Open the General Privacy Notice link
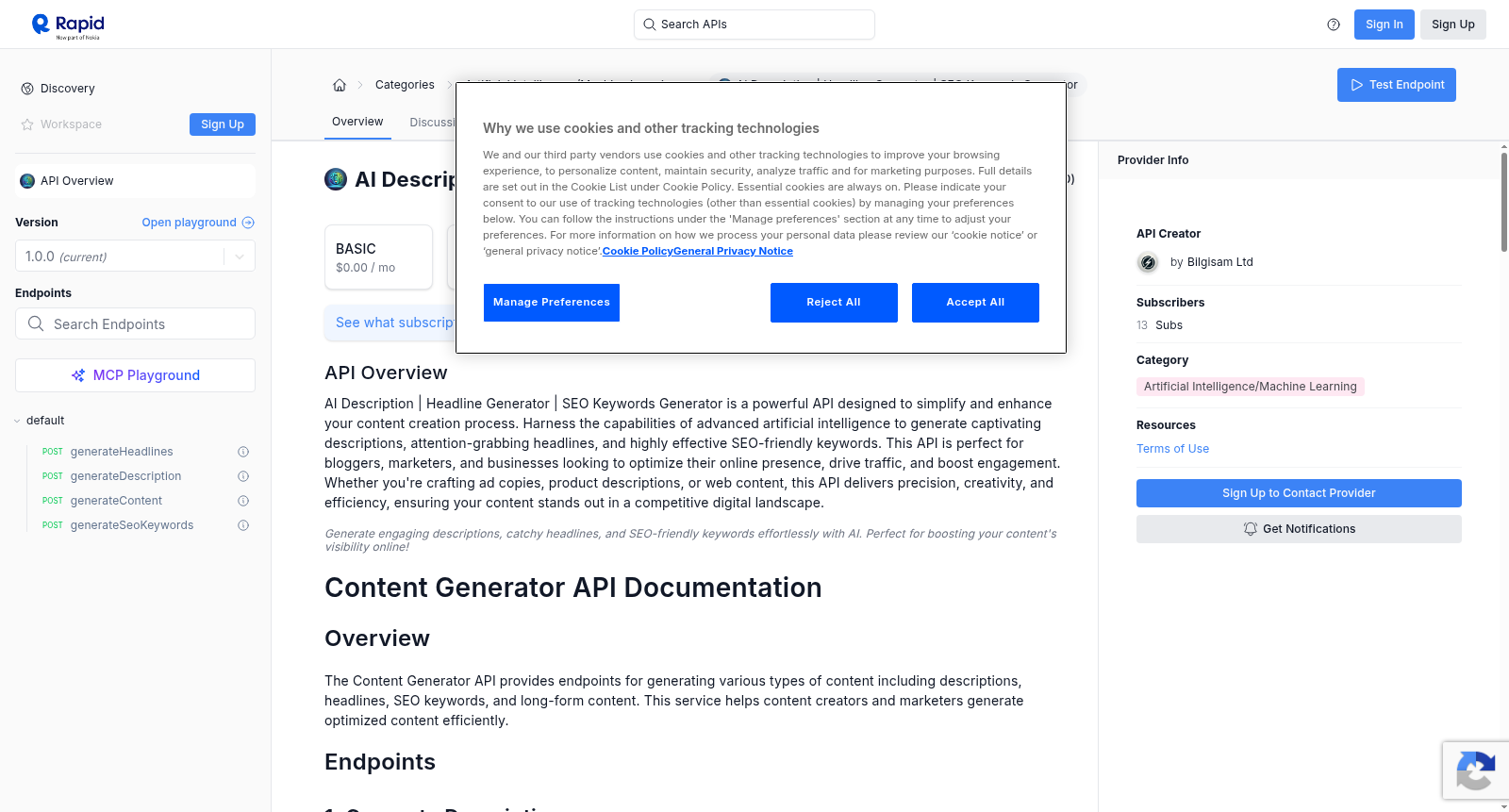 (733, 251)
